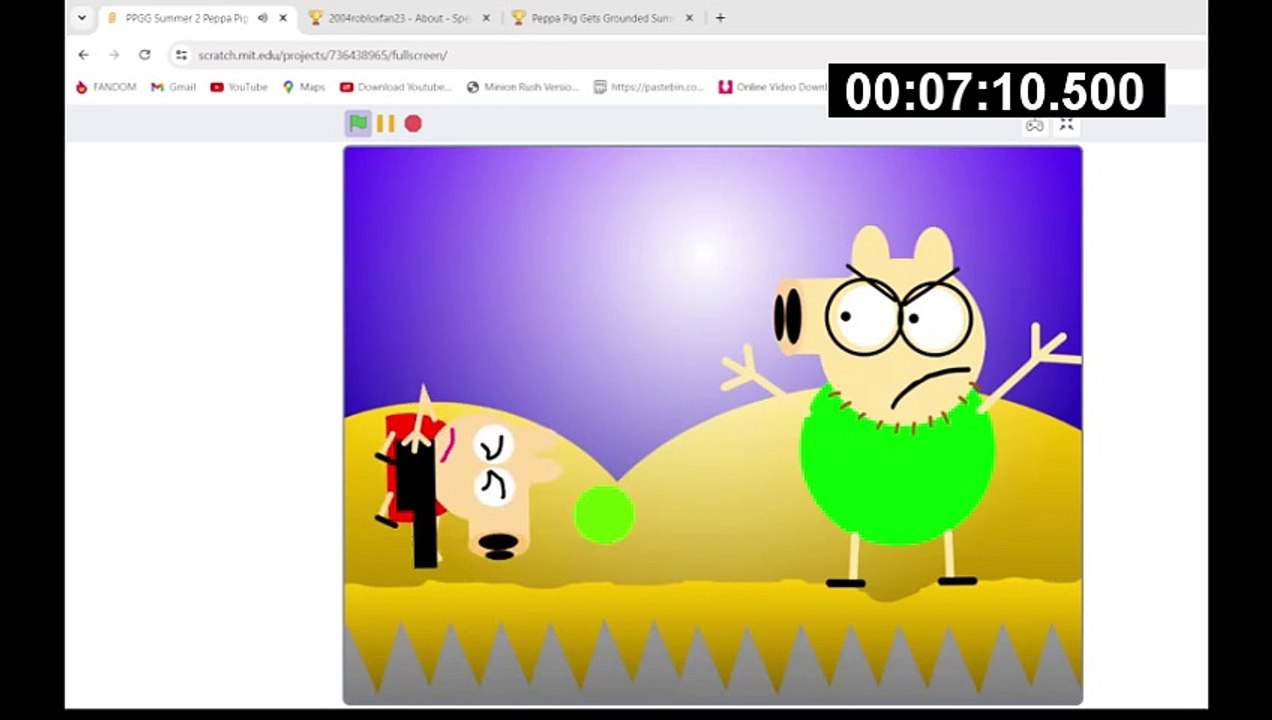Open the pastebin.co bookmark
The image size is (1272, 720).
pyautogui.click(x=649, y=87)
